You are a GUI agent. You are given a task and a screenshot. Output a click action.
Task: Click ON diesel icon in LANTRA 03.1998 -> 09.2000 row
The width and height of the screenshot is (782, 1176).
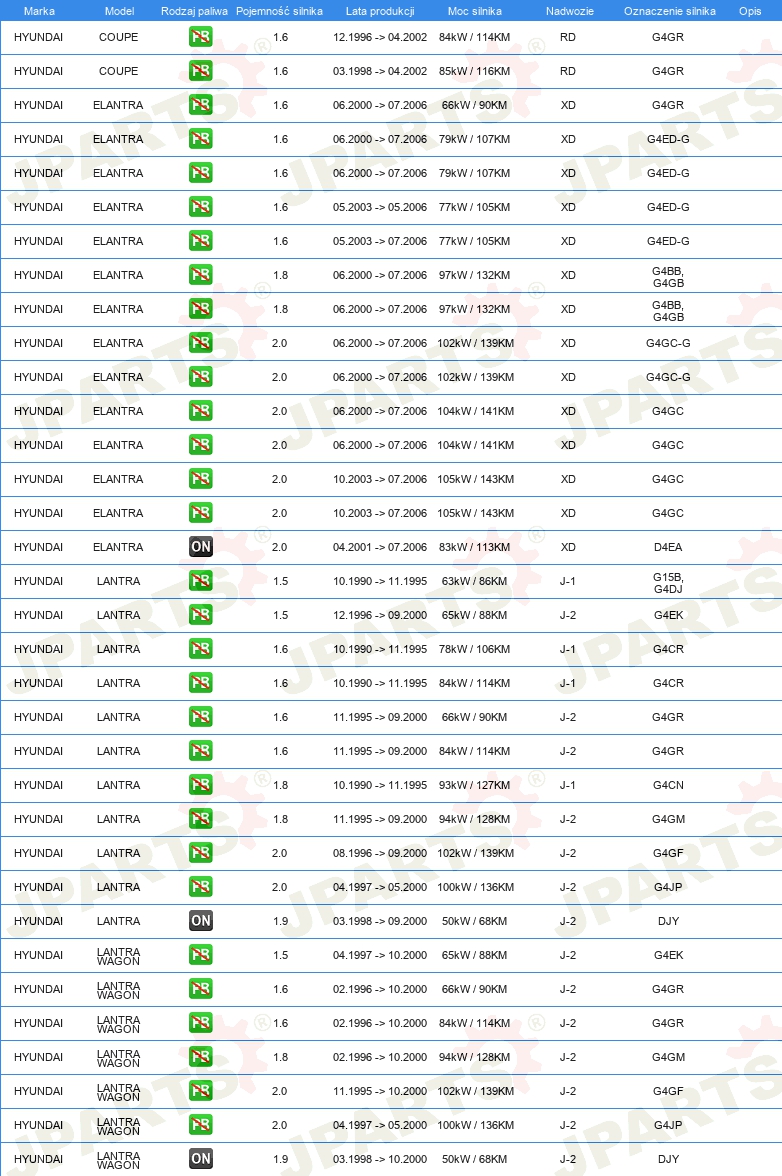[200, 921]
